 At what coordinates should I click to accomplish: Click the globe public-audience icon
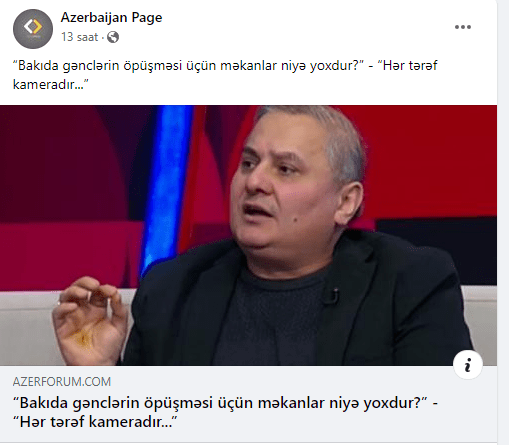(113, 37)
